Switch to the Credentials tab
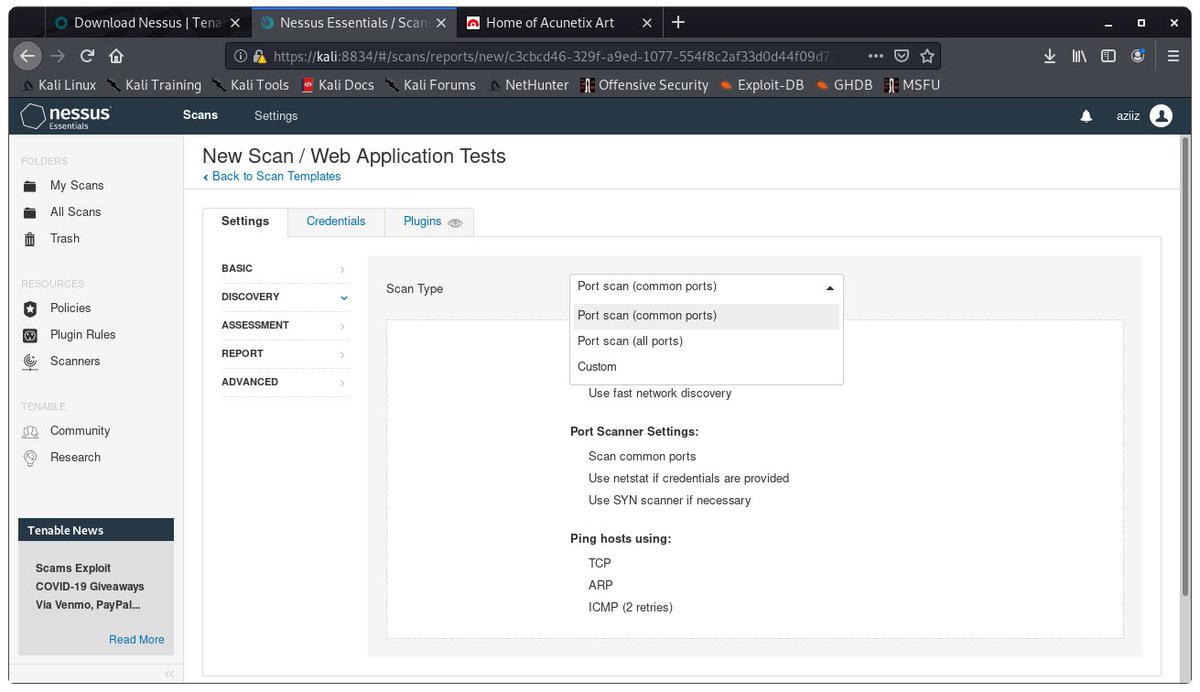This screenshot has height=692, width=1200. point(336,222)
